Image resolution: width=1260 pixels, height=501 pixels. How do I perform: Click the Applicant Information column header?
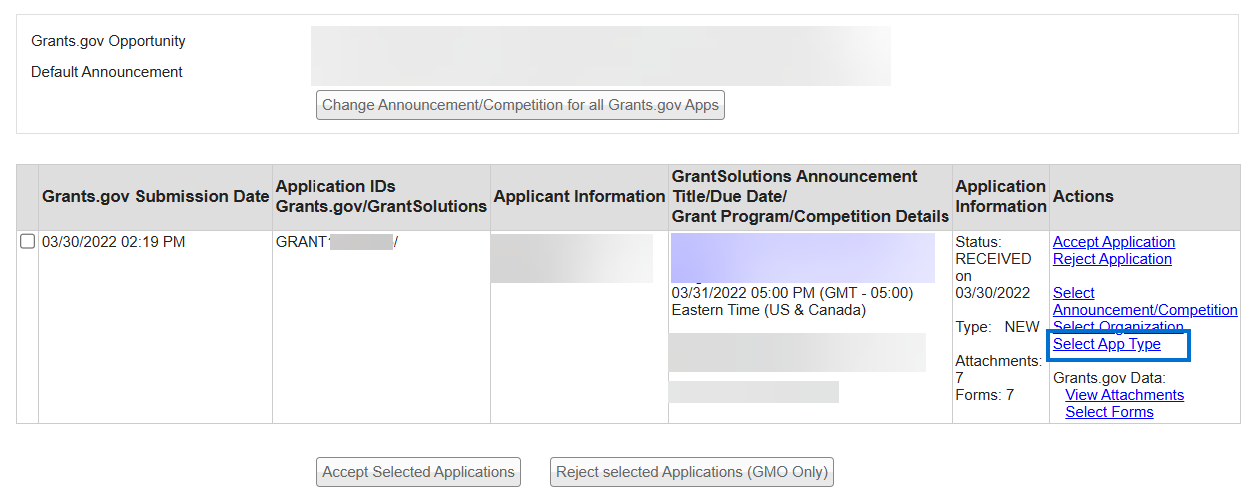click(579, 197)
